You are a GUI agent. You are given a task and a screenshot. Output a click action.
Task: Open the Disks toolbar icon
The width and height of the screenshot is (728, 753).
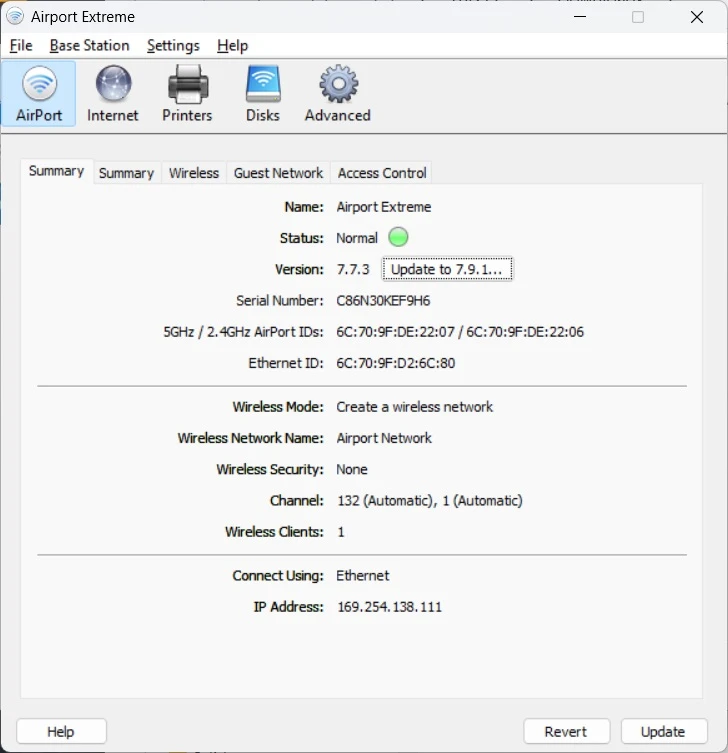click(x=263, y=94)
